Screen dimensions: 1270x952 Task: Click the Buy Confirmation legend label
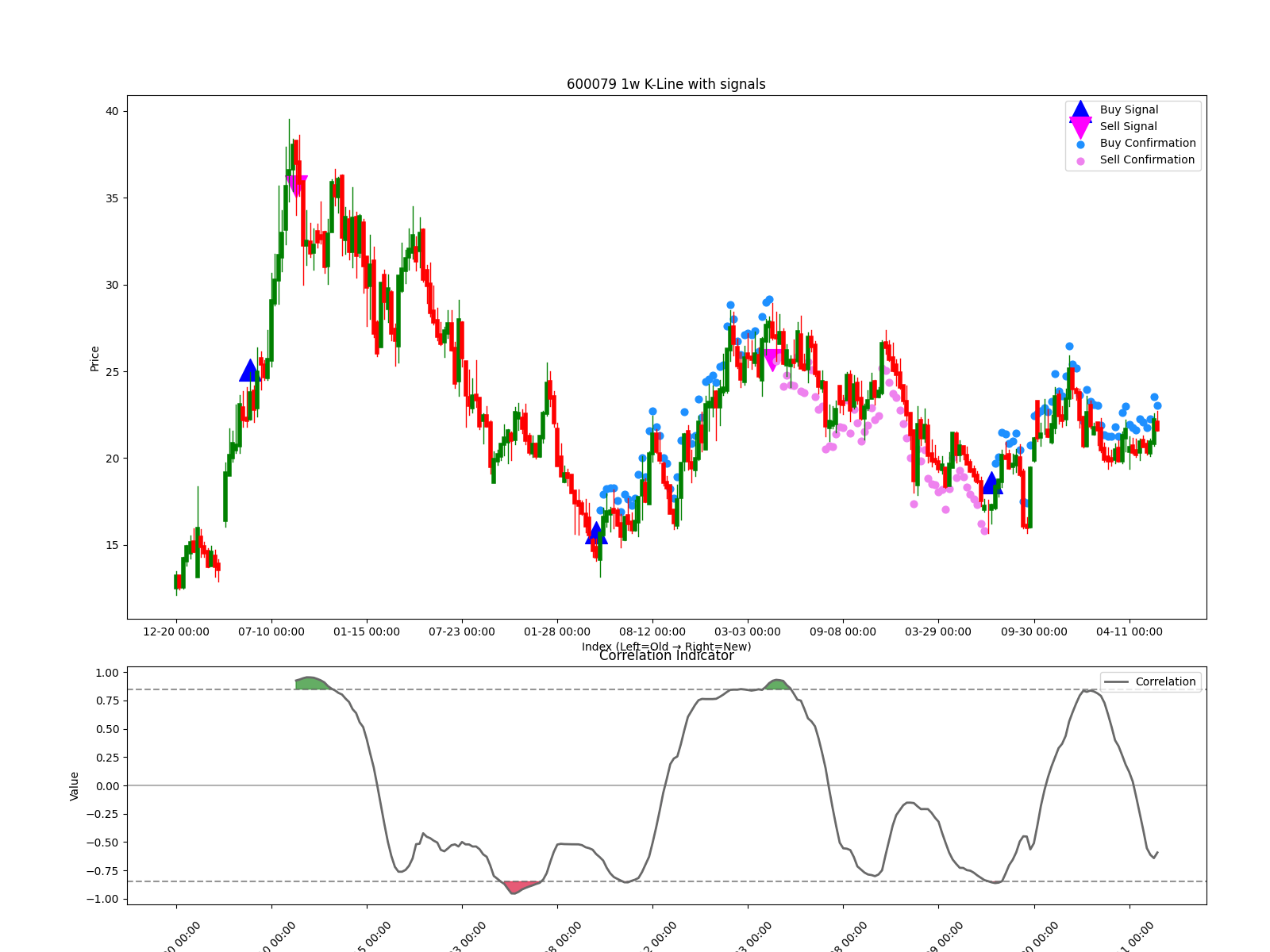coord(1148,143)
